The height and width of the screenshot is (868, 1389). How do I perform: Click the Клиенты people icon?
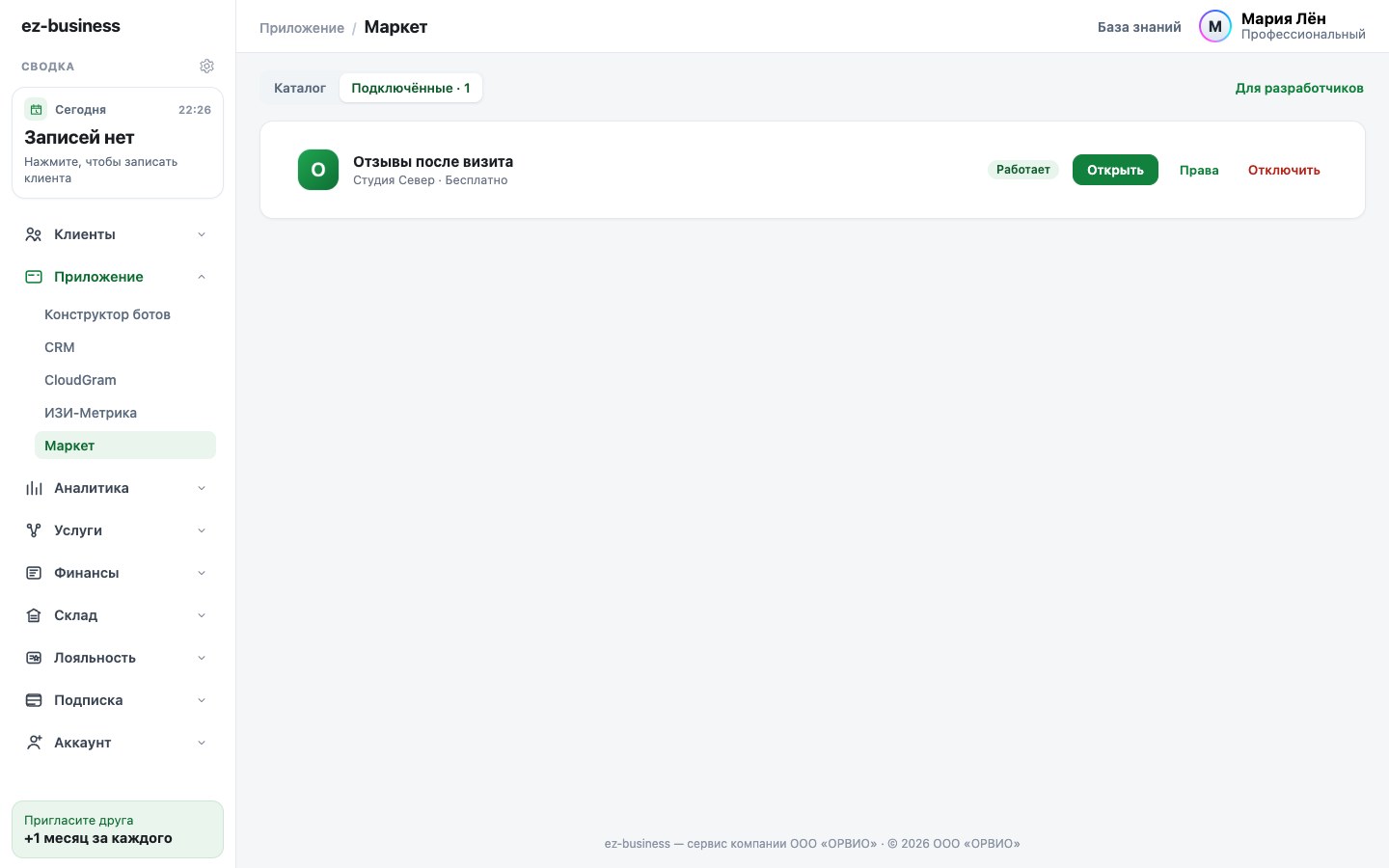34,234
